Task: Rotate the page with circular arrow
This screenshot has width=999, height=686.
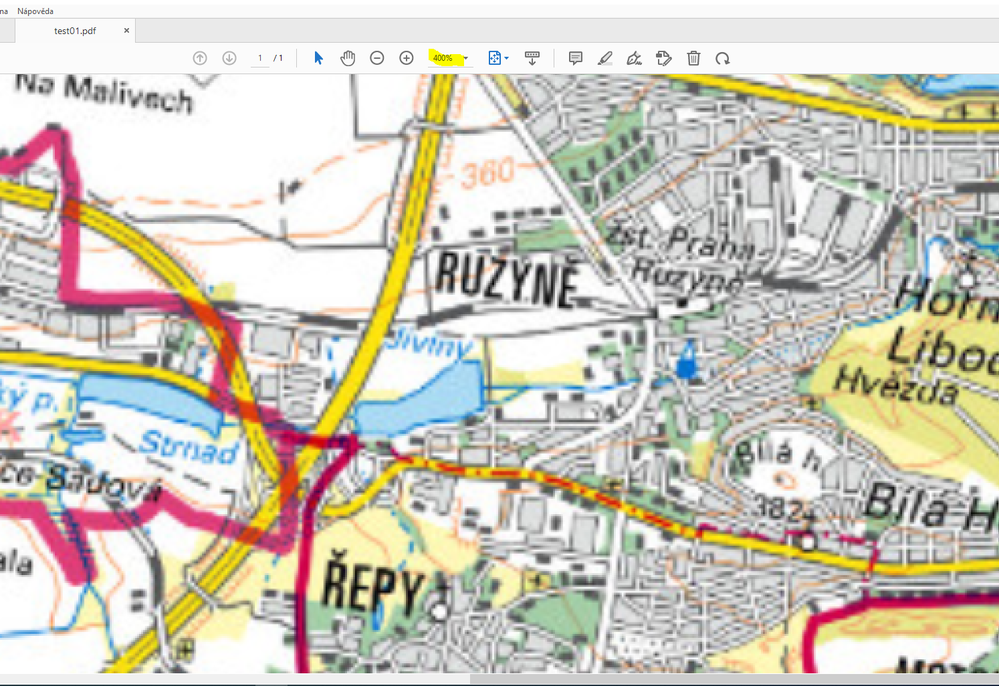Action: coord(722,58)
